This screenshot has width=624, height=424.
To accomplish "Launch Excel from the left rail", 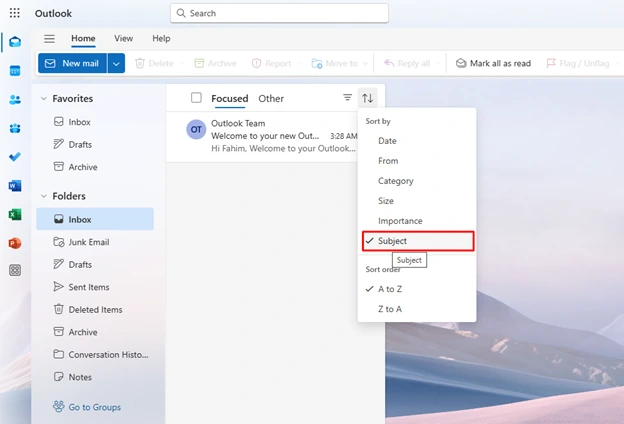I will [15, 214].
